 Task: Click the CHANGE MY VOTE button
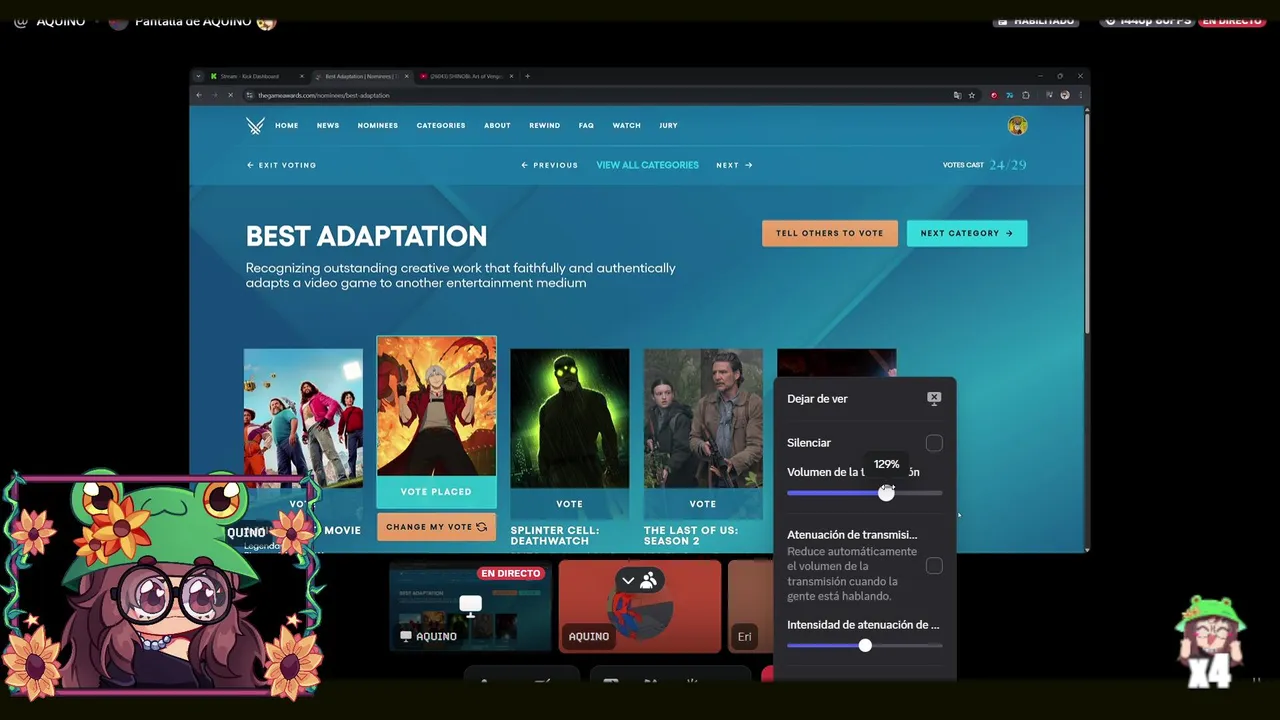436,527
